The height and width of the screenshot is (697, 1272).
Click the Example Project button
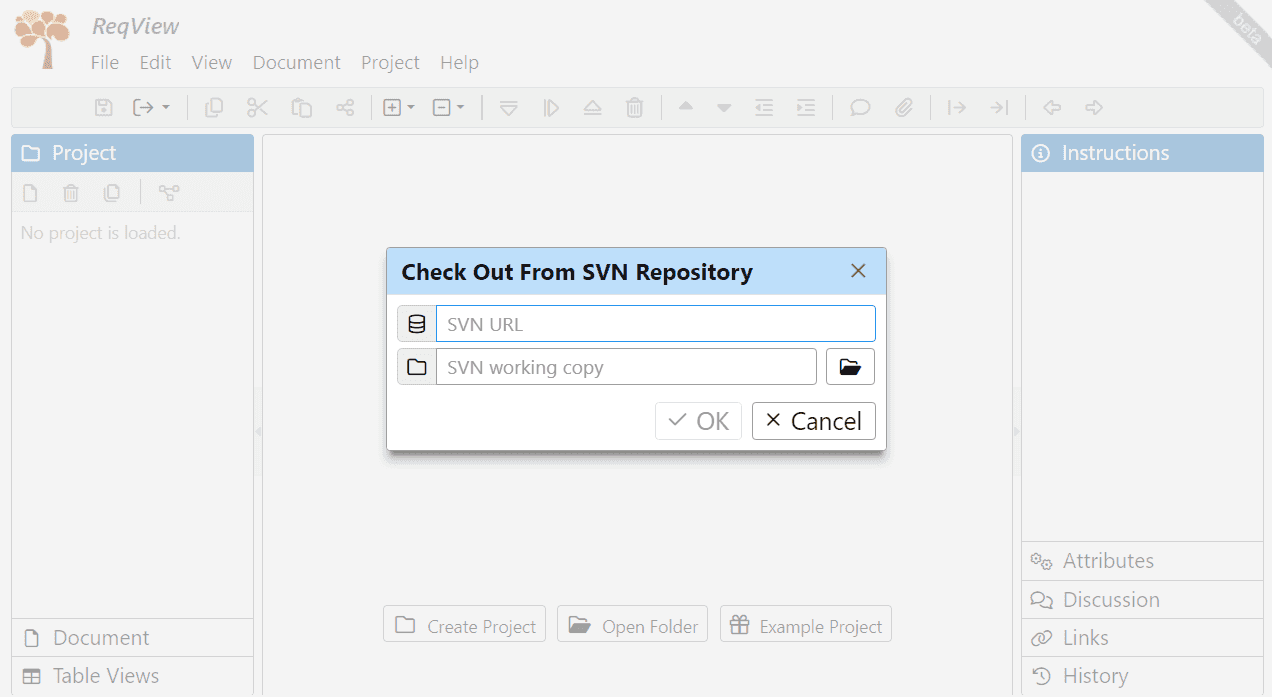coord(806,625)
